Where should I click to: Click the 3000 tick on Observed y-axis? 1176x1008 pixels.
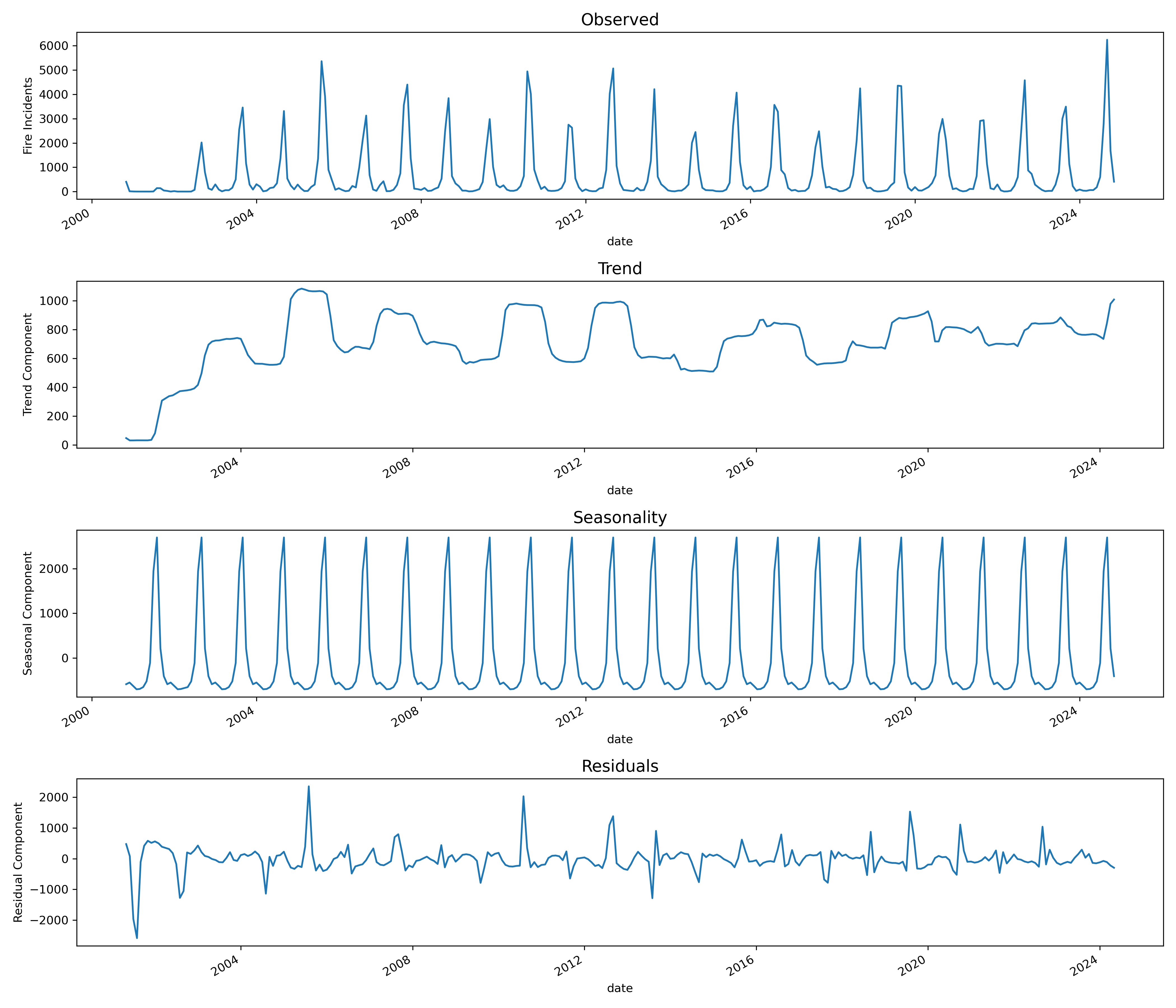53,119
